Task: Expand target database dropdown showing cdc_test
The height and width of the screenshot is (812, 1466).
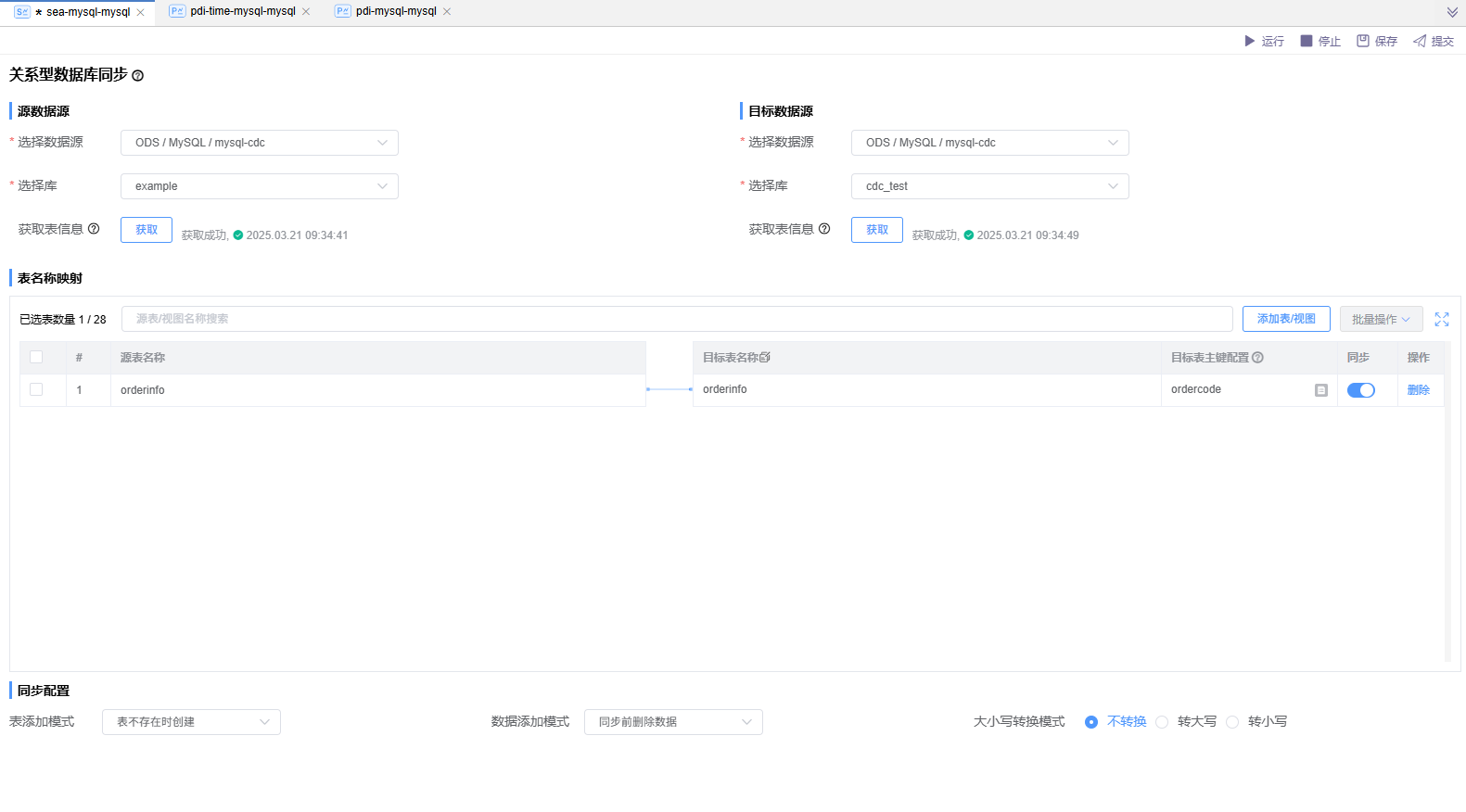Action: (989, 186)
